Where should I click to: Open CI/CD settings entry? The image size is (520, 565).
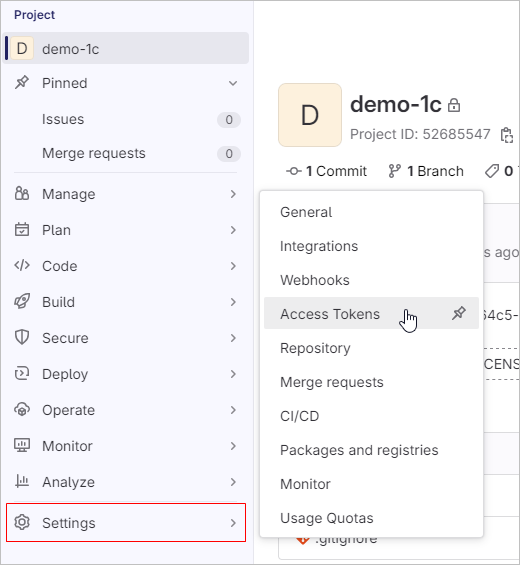click(x=299, y=416)
